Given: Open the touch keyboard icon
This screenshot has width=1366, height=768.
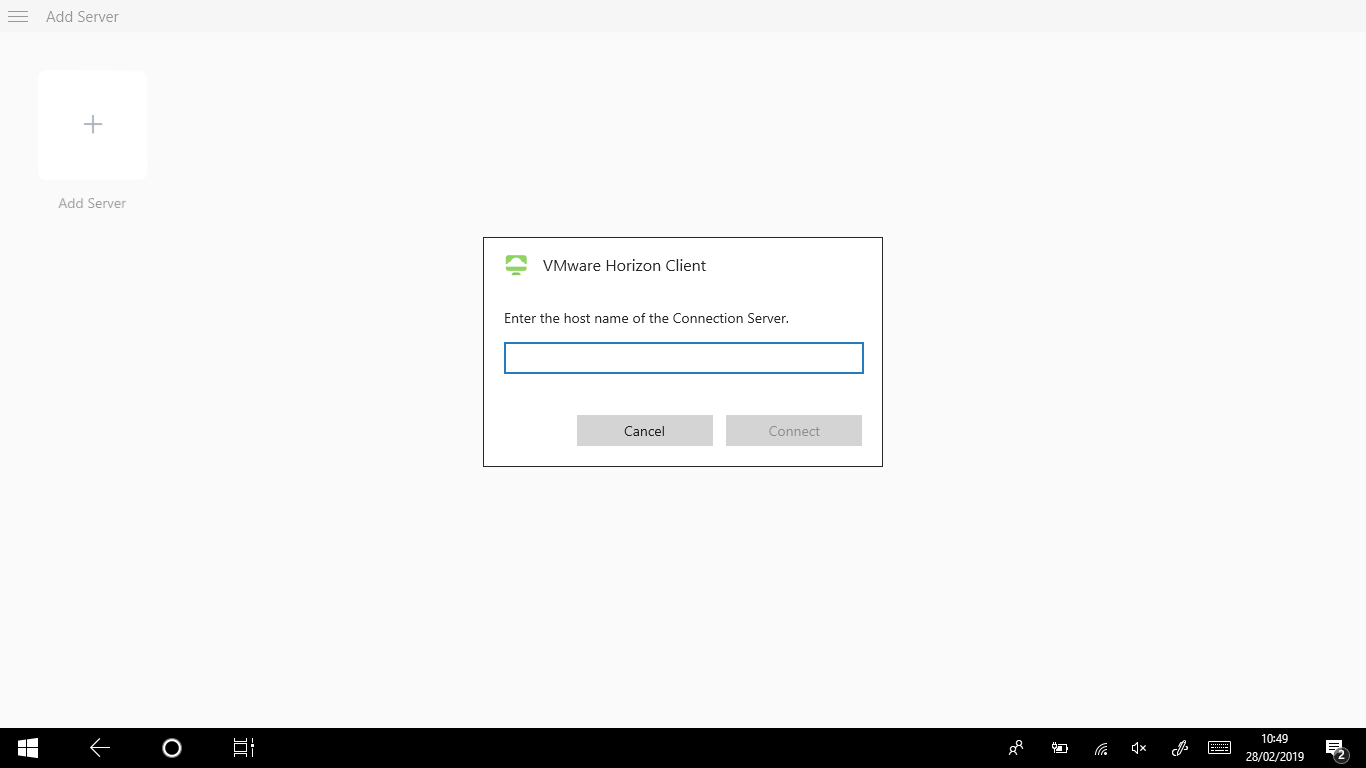Looking at the screenshot, I should pyautogui.click(x=1219, y=747).
